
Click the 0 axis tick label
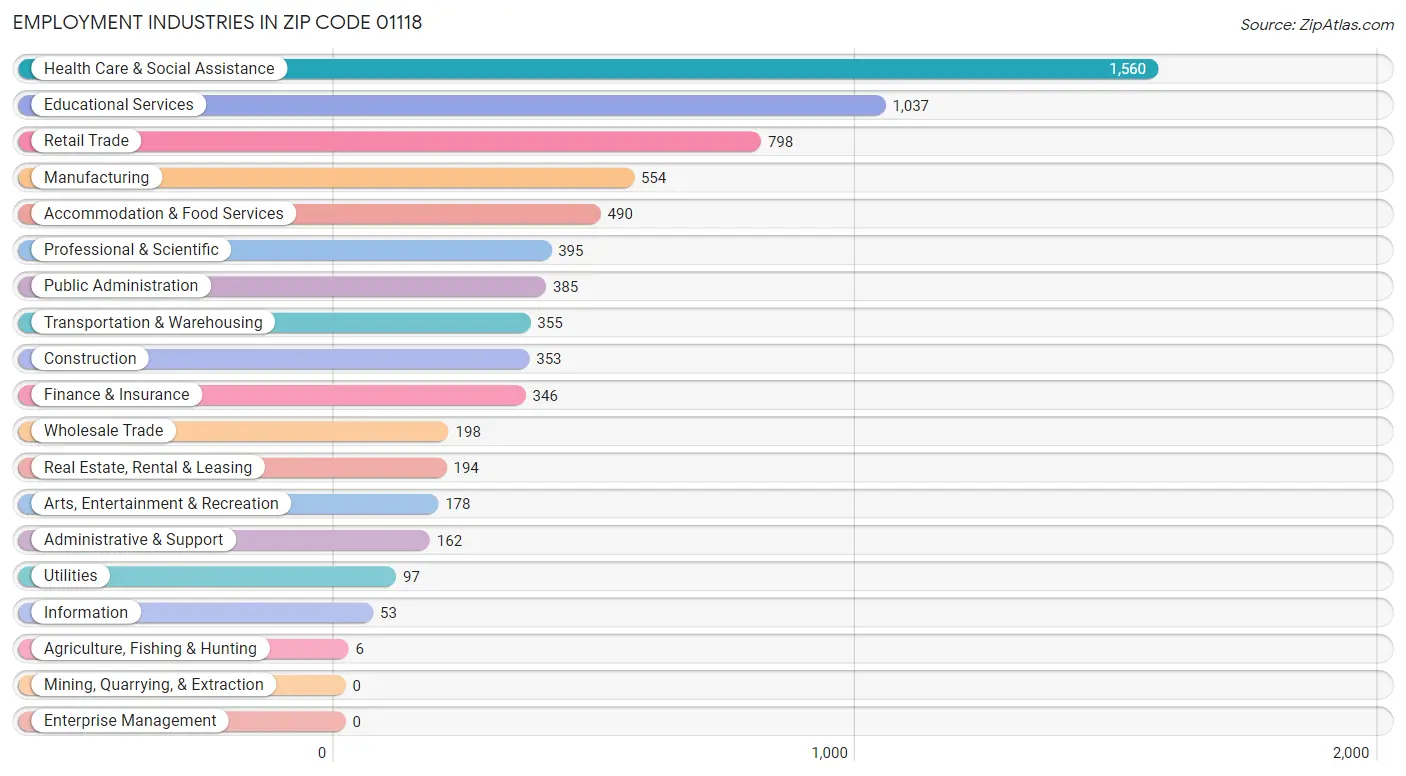(x=322, y=753)
